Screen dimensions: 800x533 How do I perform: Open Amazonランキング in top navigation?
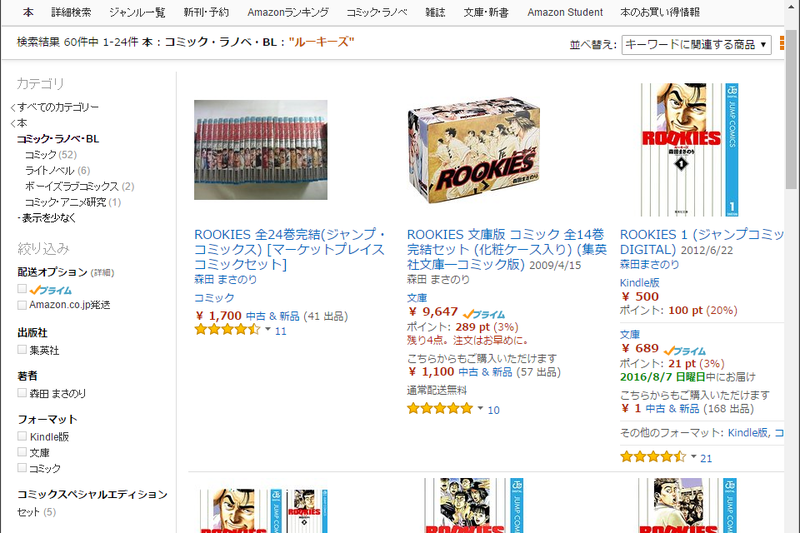(288, 12)
